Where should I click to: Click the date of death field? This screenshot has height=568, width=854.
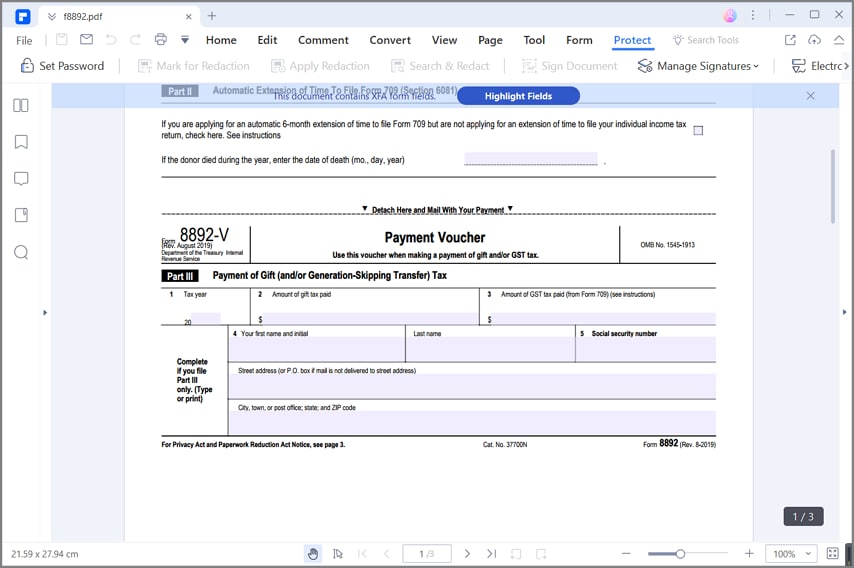click(531, 158)
